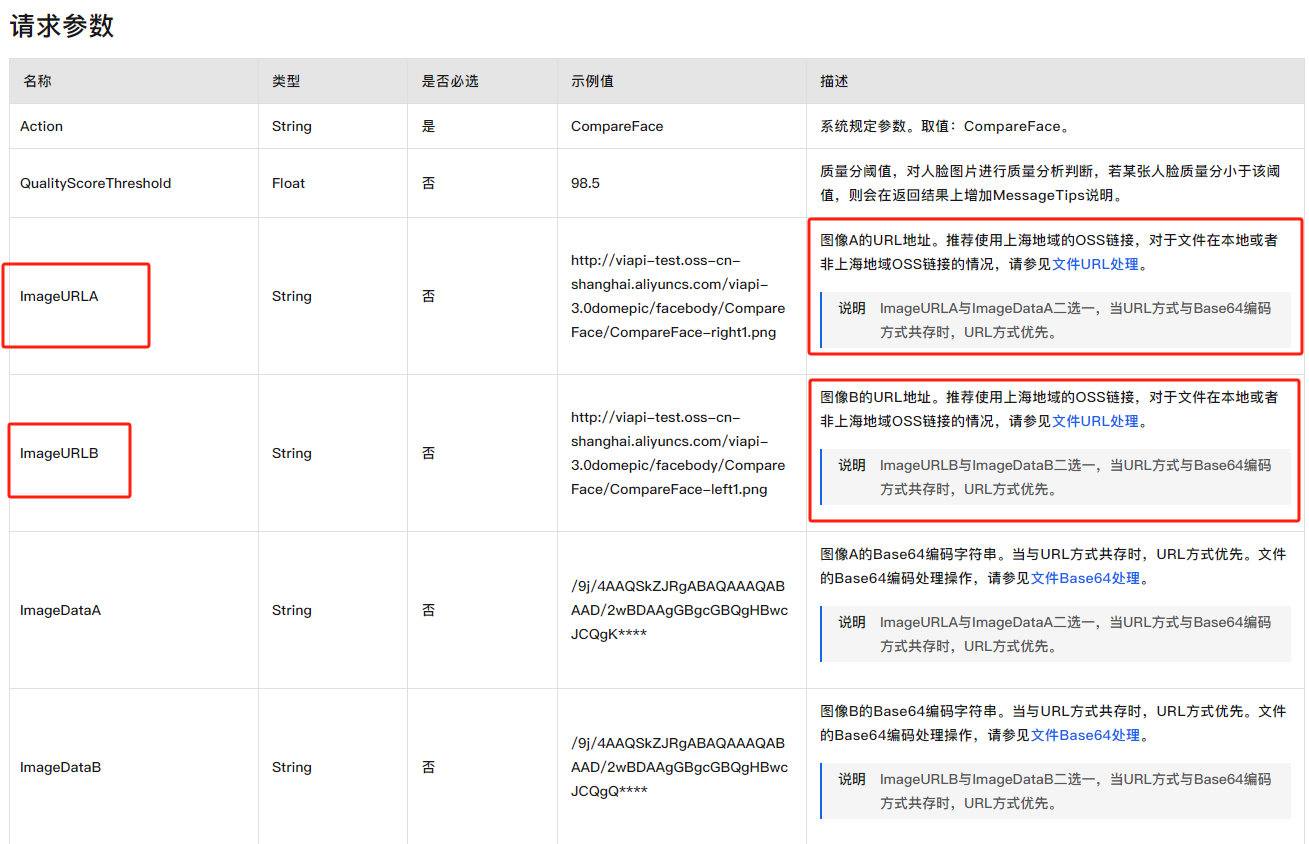Click the 名称 column header
The image size is (1309, 844).
click(x=37, y=81)
